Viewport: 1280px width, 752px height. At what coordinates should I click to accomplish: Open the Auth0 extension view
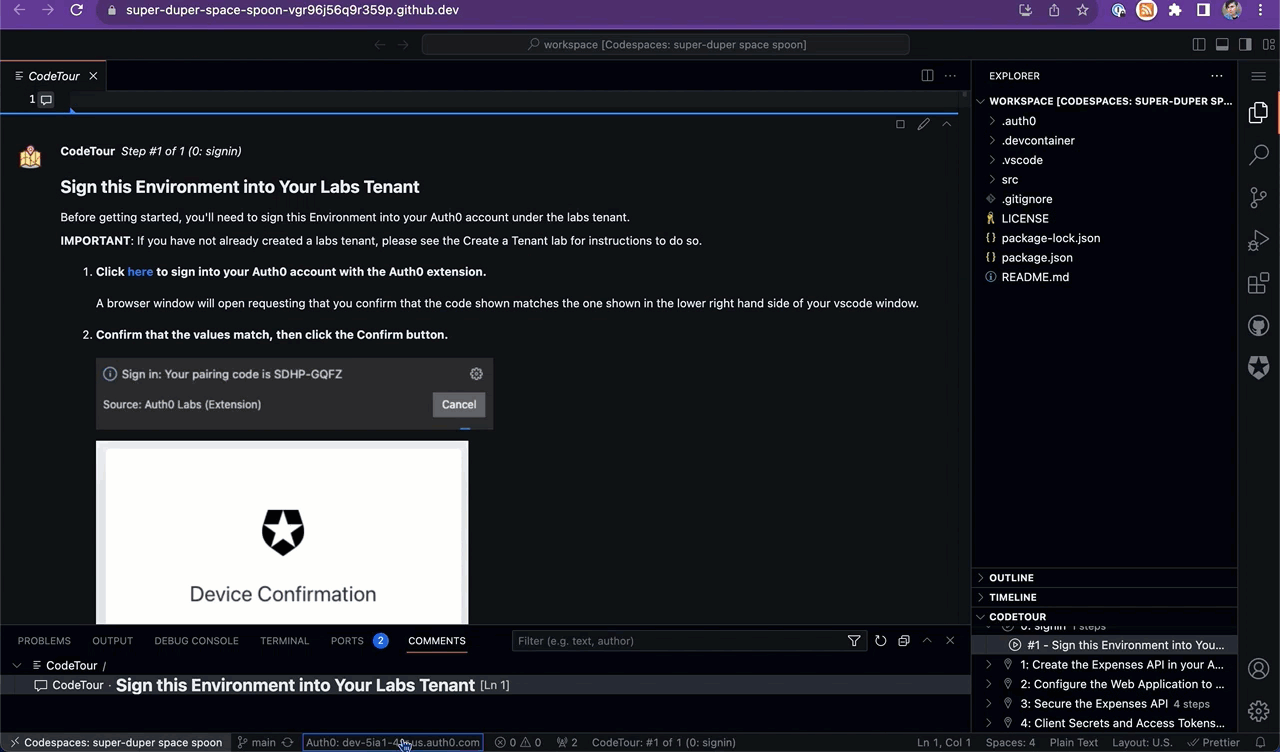pyautogui.click(x=1258, y=368)
